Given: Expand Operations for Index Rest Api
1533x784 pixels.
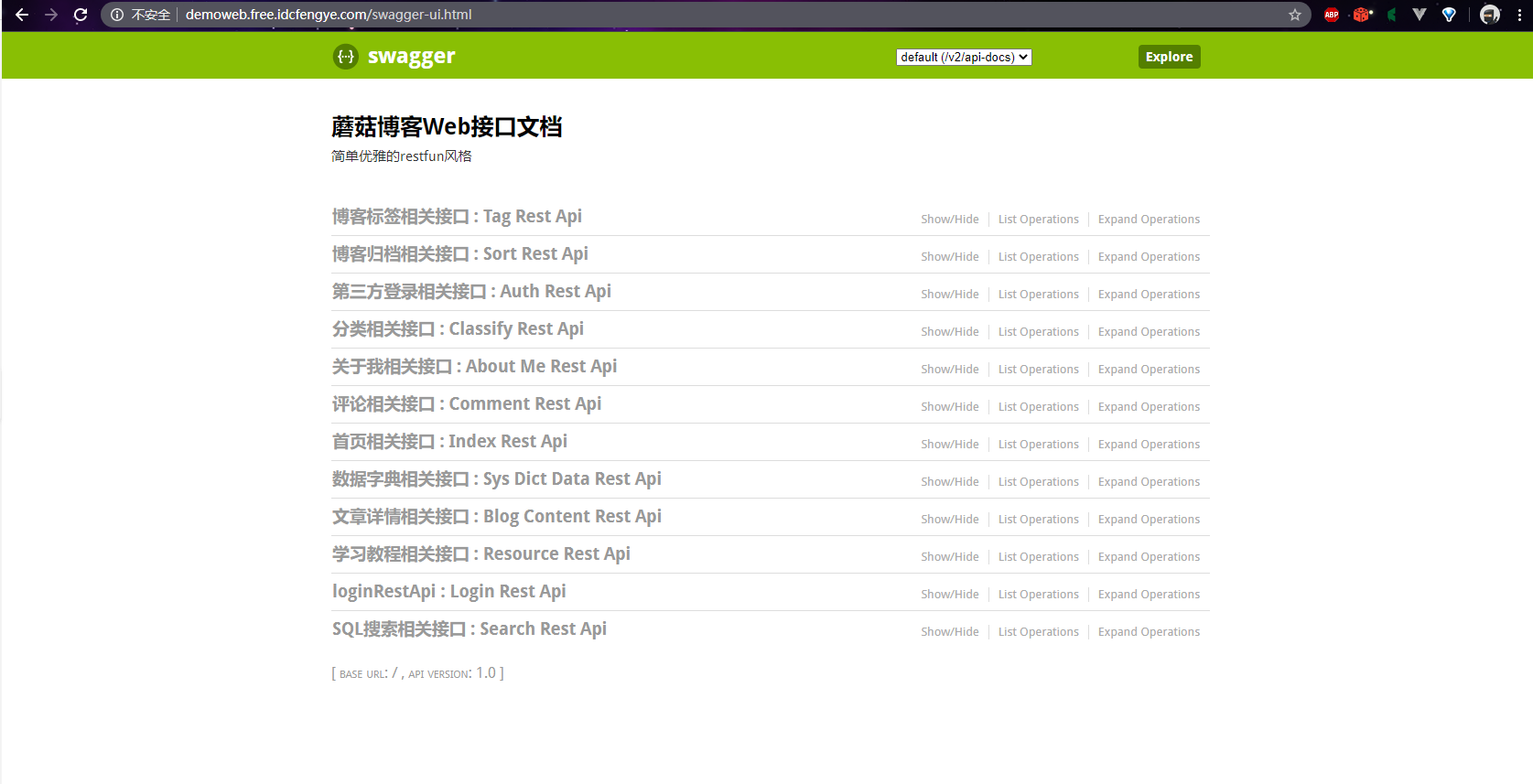Looking at the screenshot, I should [1149, 445].
